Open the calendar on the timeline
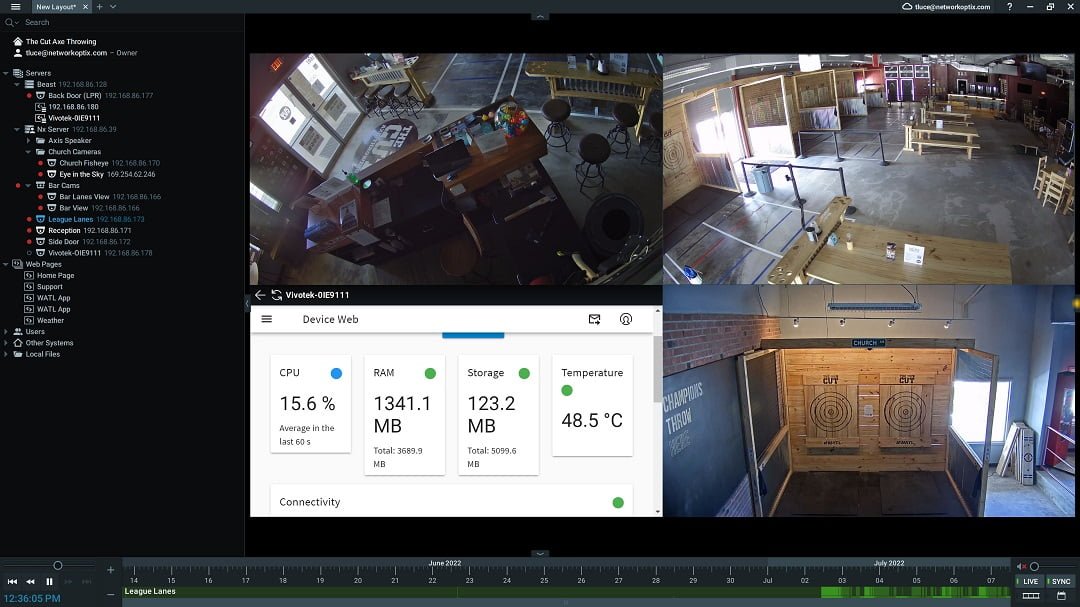This screenshot has height=607, width=1080. coord(1060,596)
